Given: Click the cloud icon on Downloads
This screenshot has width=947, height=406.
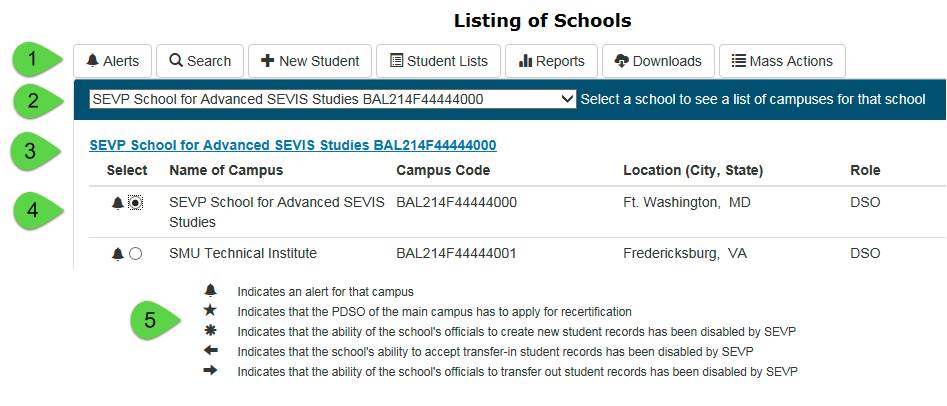Looking at the screenshot, I should coord(621,61).
